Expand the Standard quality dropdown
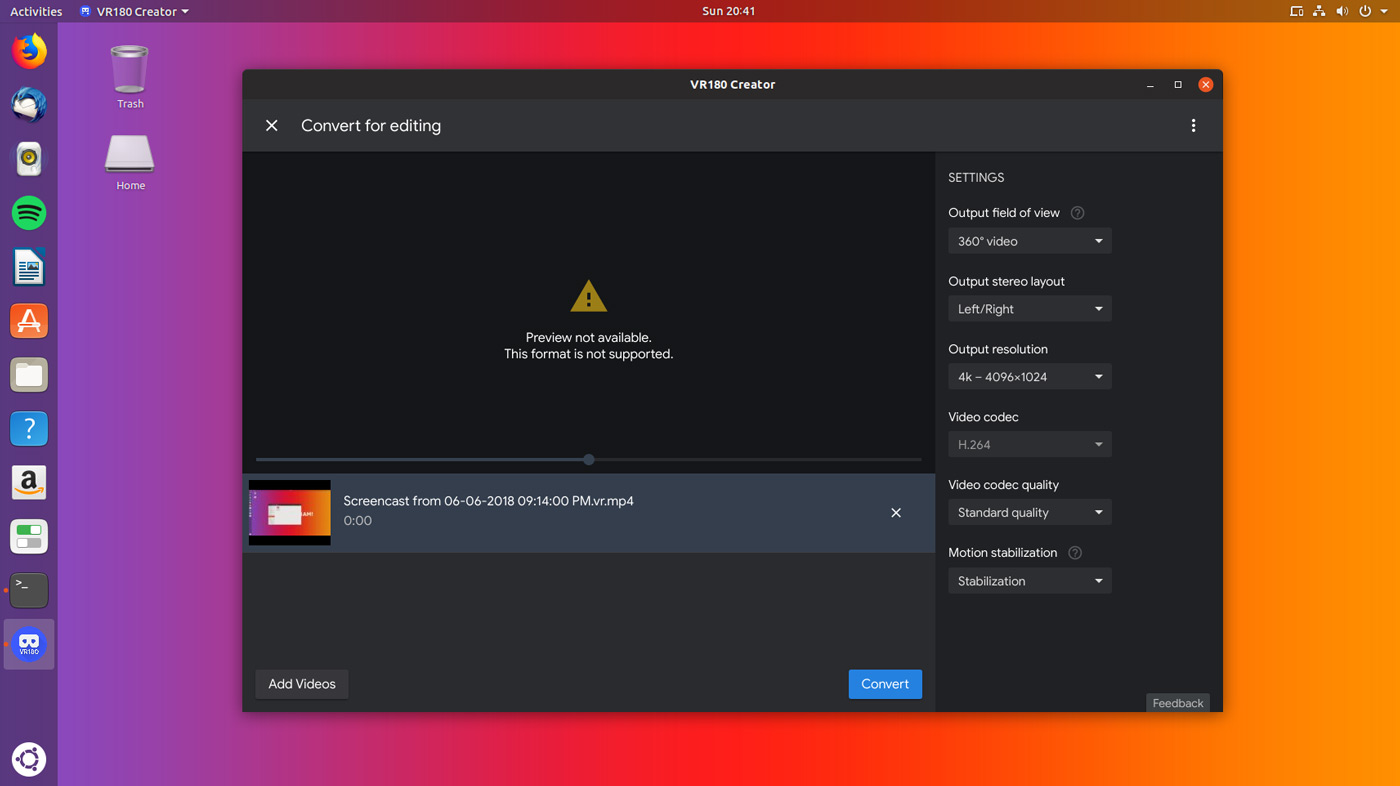The height and width of the screenshot is (786, 1400). pos(1029,513)
